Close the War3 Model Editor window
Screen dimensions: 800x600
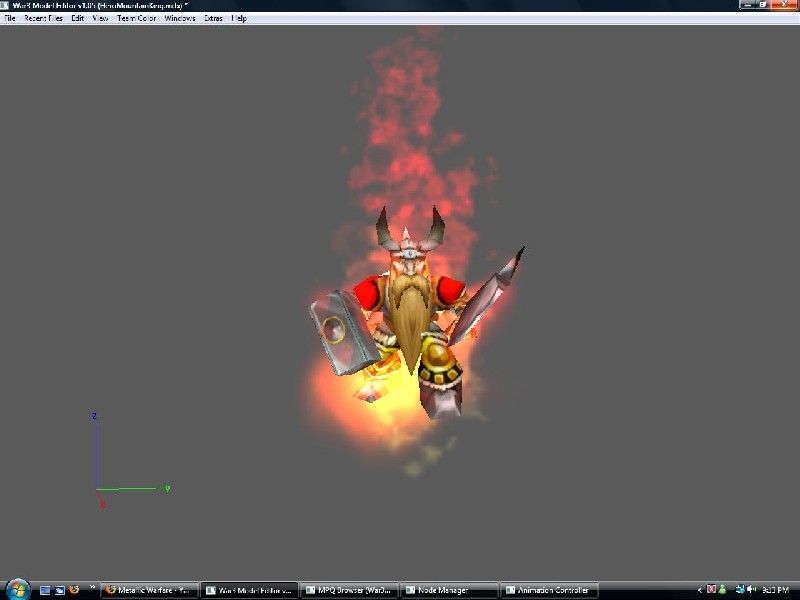coord(786,5)
